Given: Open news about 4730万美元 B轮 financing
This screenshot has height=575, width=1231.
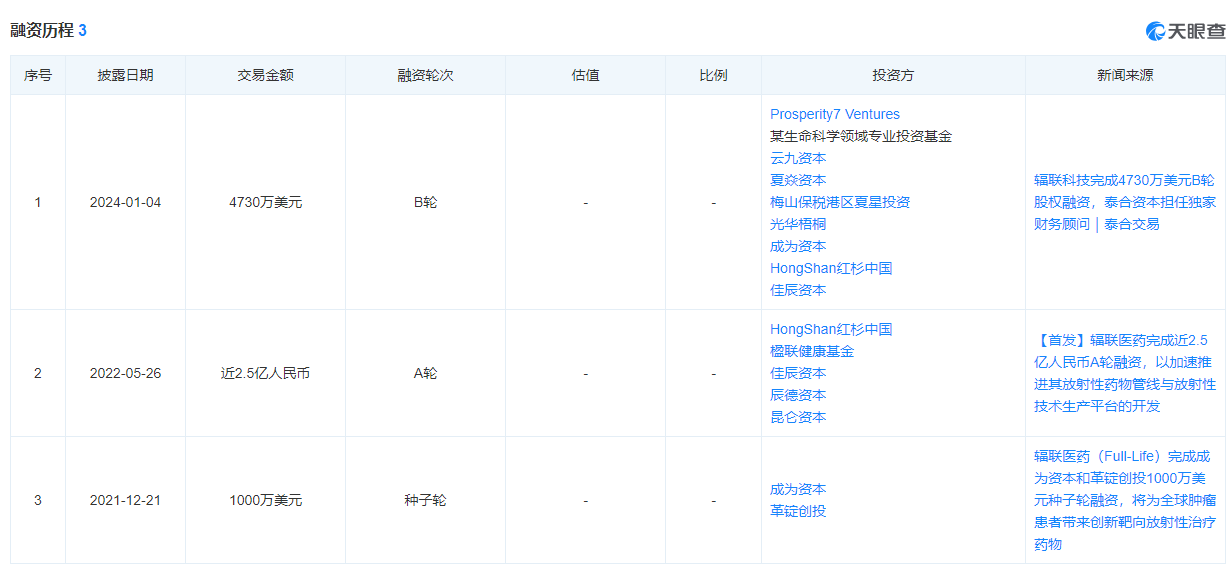Looking at the screenshot, I should tap(1124, 202).
